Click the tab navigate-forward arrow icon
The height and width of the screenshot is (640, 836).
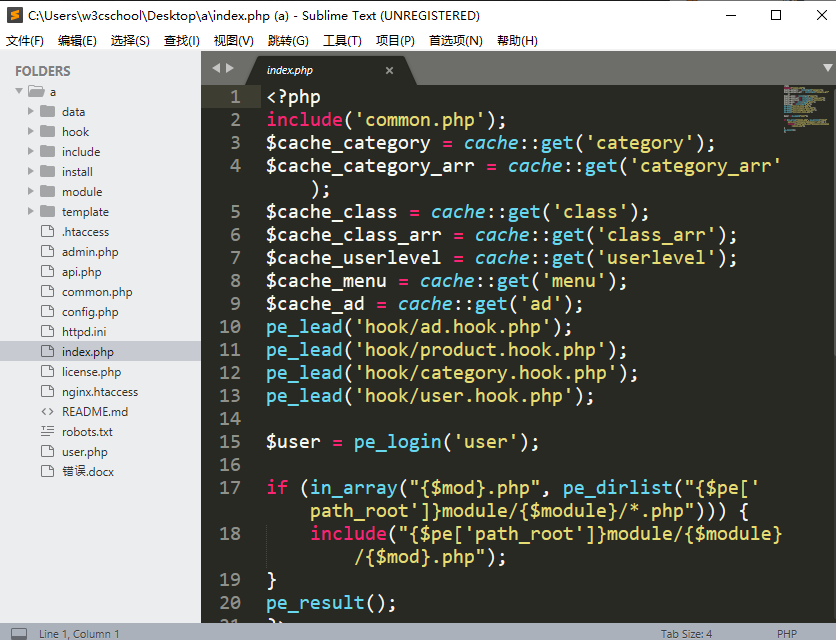click(230, 68)
